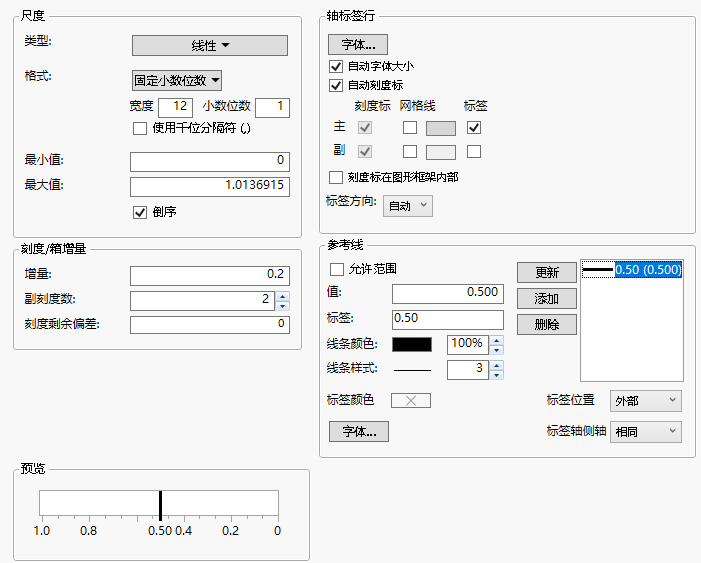Click the 最大值 field showing 1.0136915
Viewport: 701px width, 563px height.
(x=210, y=186)
